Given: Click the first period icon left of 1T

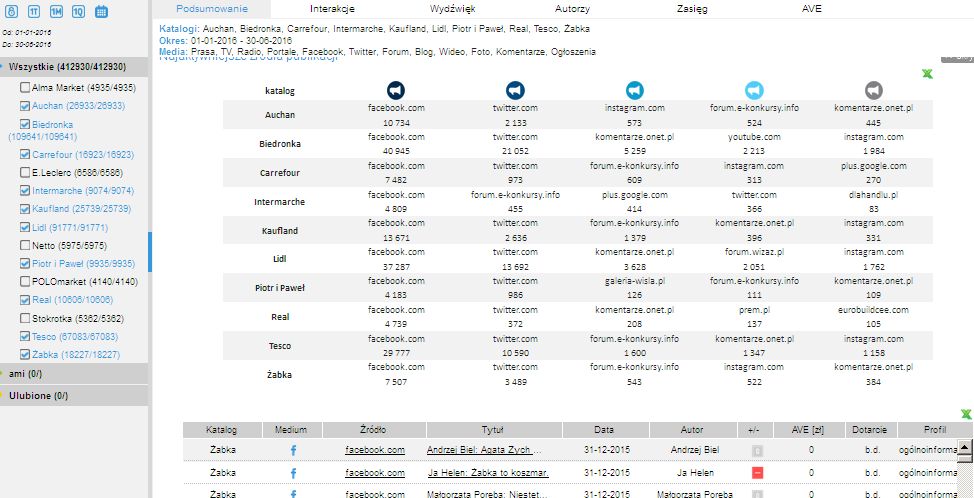Looking at the screenshot, I should [11, 12].
